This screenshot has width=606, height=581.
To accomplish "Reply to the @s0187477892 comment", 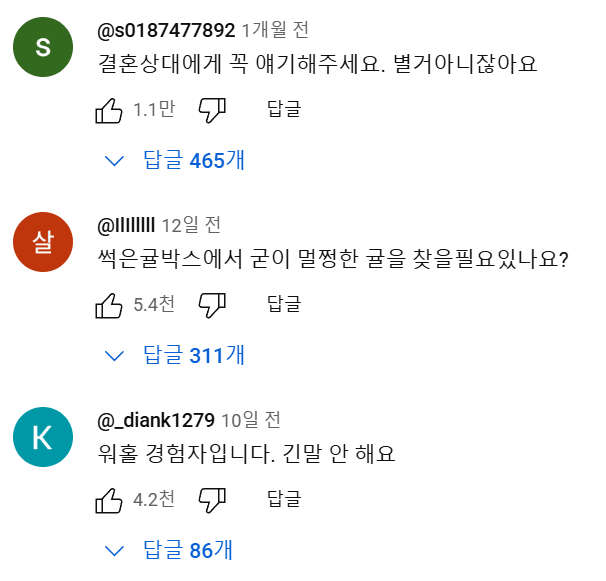I will click(284, 110).
